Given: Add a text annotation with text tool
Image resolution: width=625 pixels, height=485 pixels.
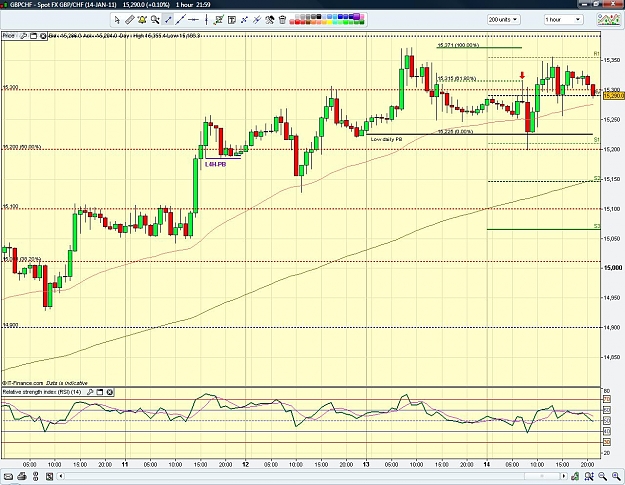Looking at the screenshot, I should click(x=232, y=20).
